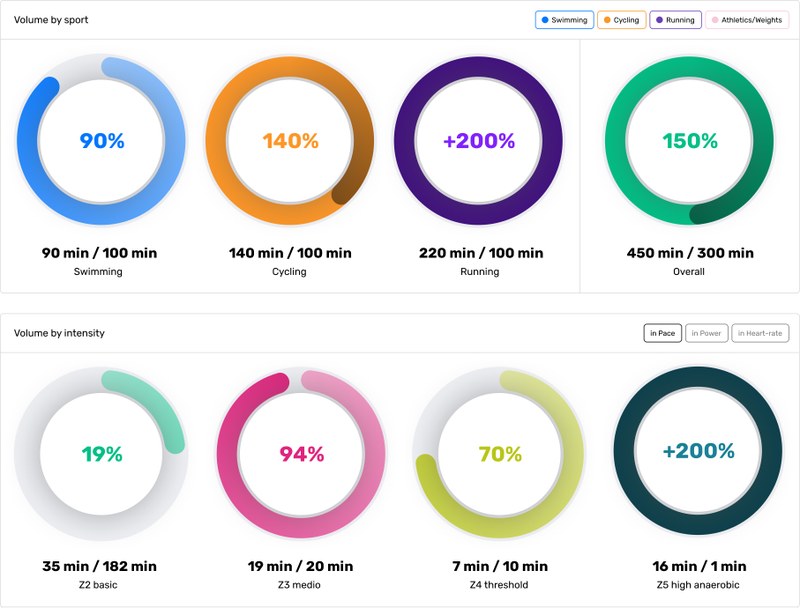Toggle the Swimming legend filter

(564, 20)
